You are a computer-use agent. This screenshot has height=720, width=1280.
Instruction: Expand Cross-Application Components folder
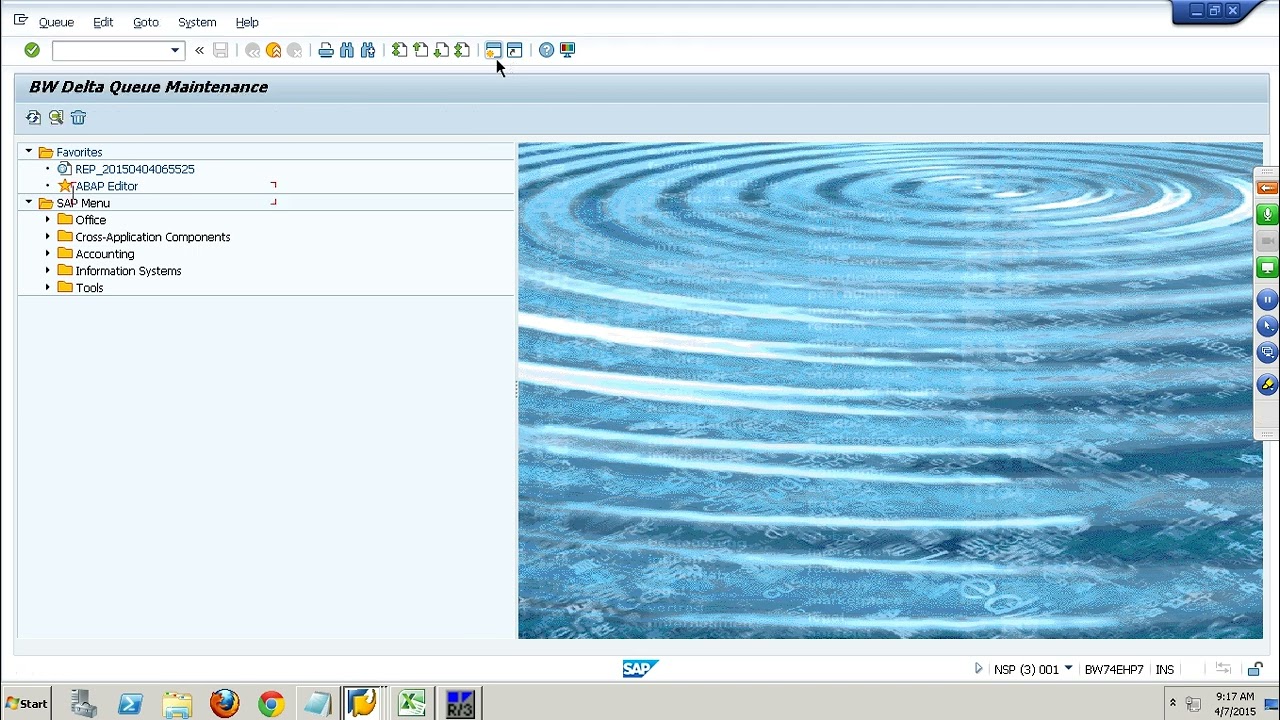point(47,237)
